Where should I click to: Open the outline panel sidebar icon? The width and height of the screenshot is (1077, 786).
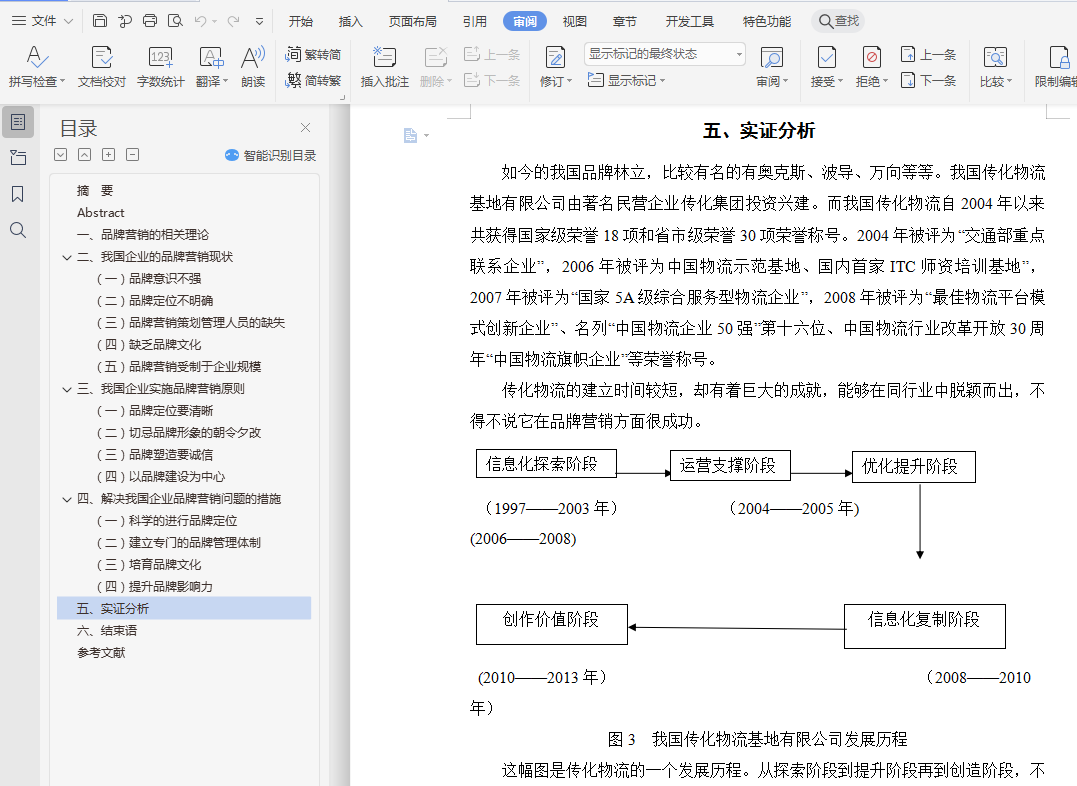(x=18, y=122)
